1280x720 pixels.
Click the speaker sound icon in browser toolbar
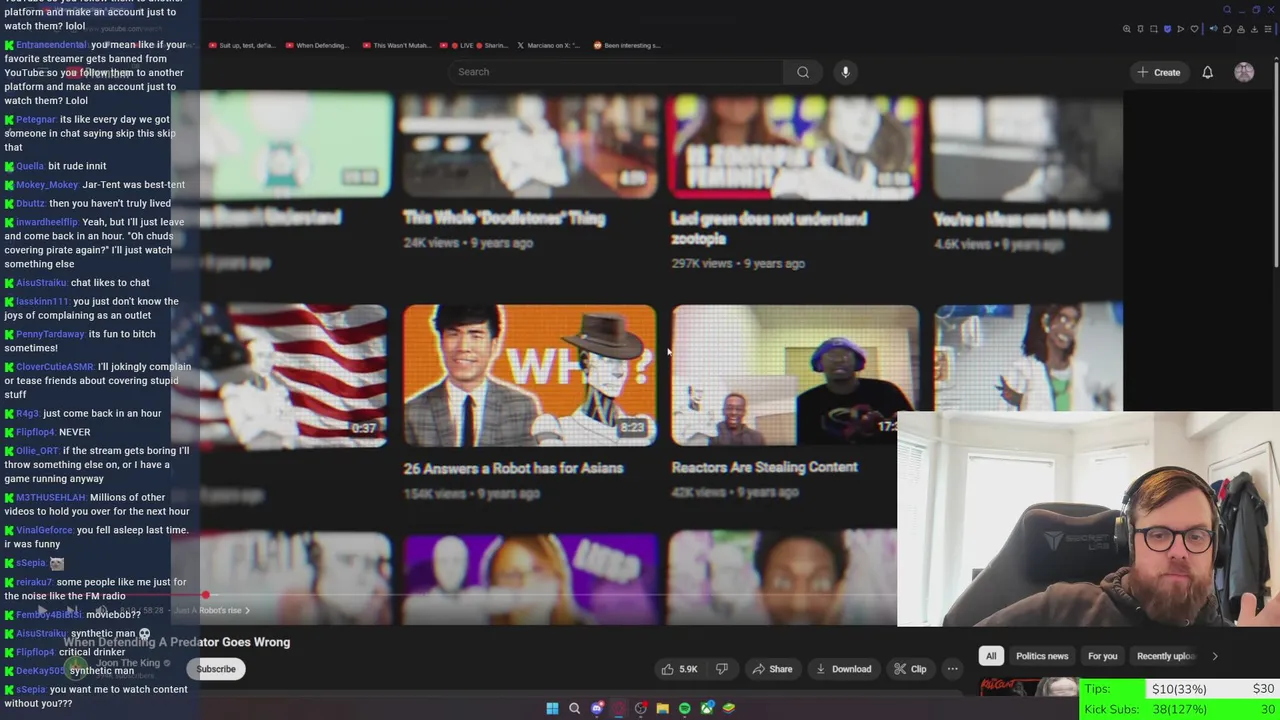click(x=1214, y=29)
